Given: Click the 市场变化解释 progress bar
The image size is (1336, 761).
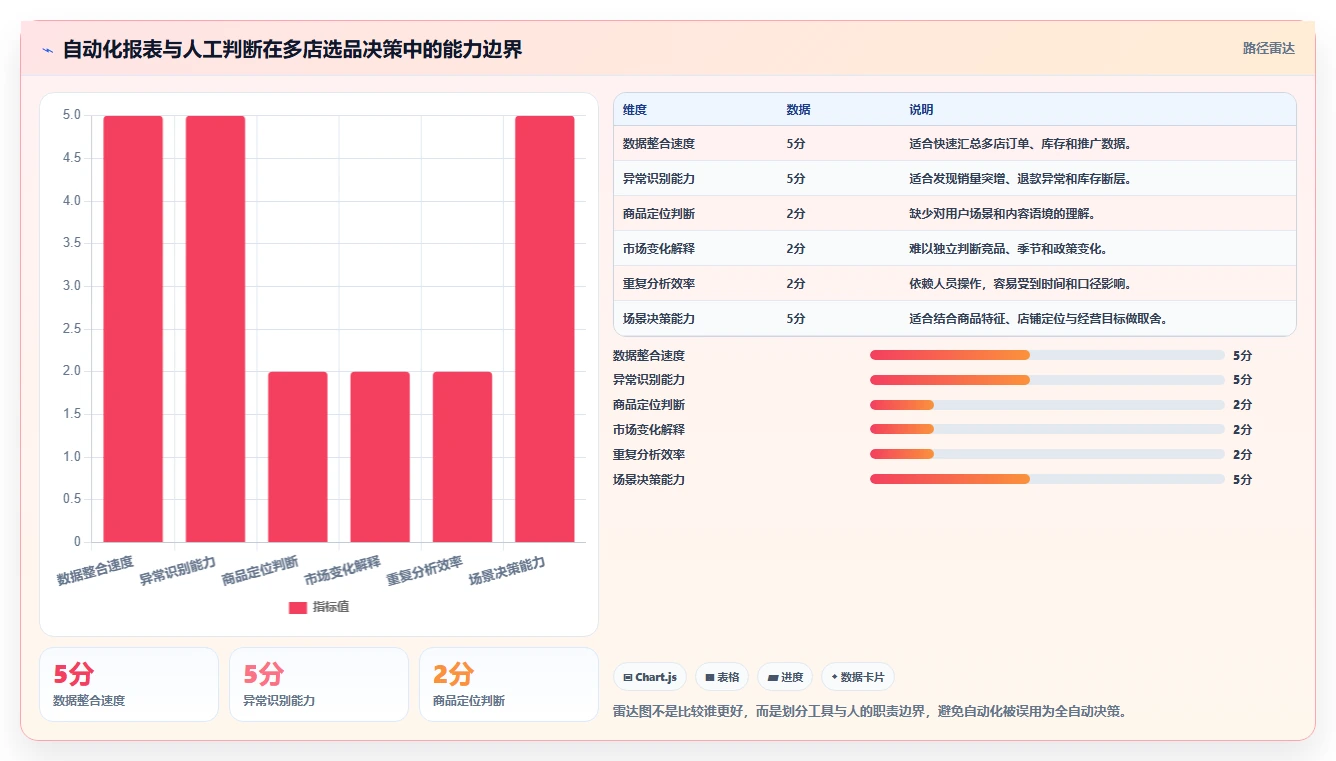Looking at the screenshot, I should [x=1047, y=430].
